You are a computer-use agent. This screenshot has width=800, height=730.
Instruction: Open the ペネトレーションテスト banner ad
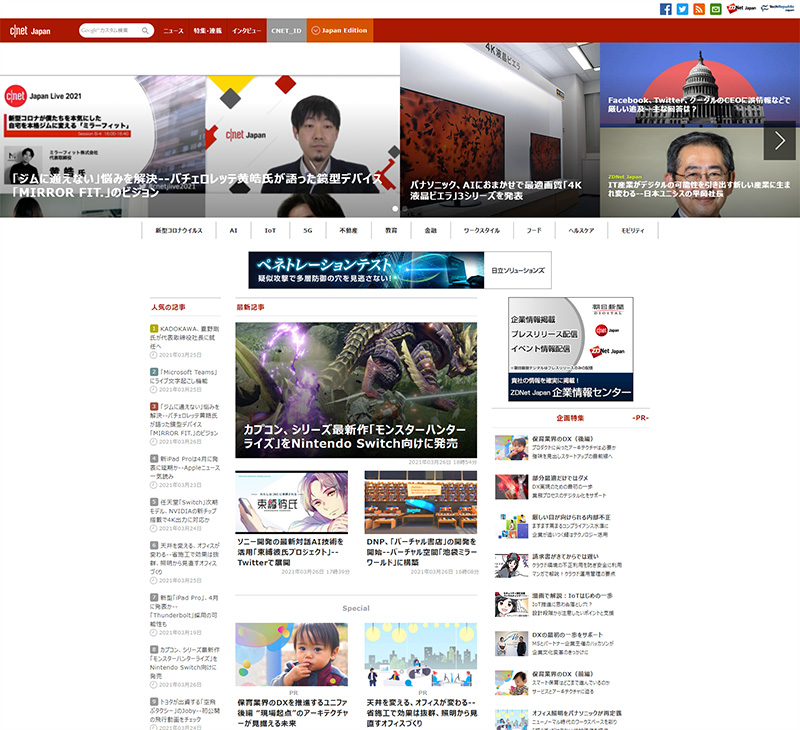coord(400,270)
